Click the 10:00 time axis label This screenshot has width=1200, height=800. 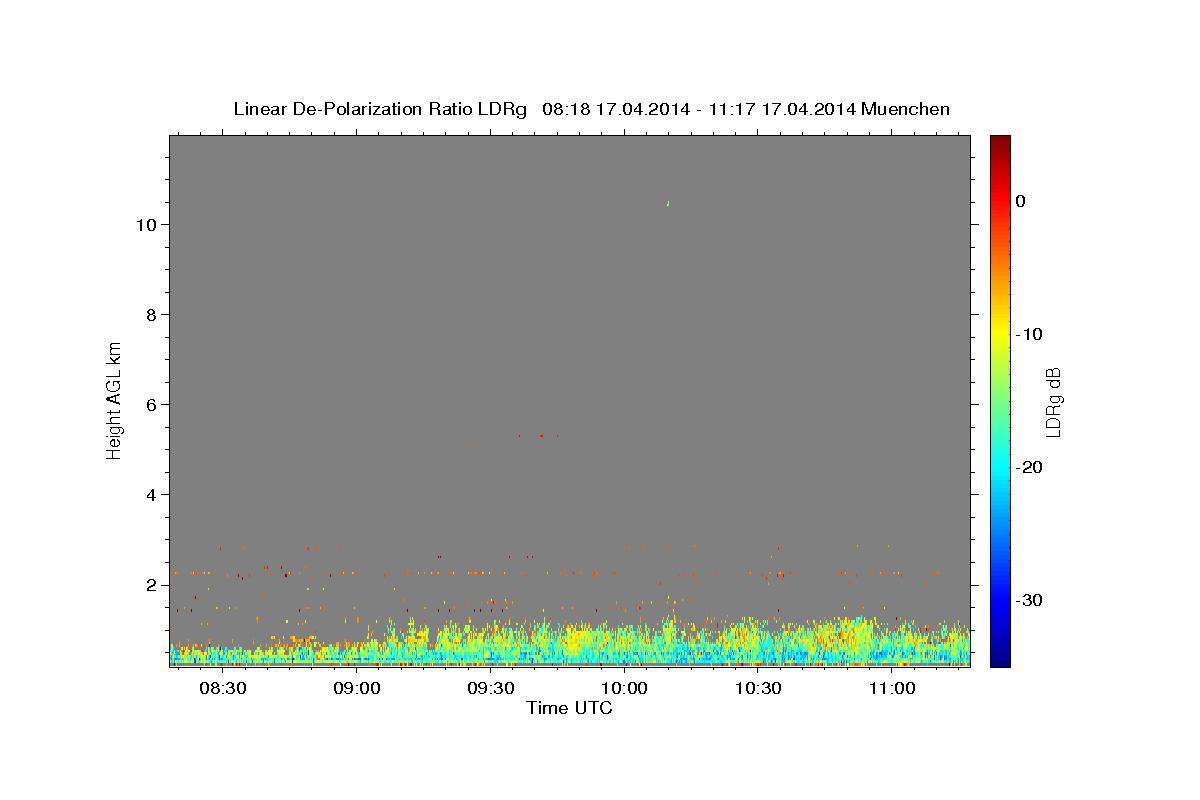625,689
